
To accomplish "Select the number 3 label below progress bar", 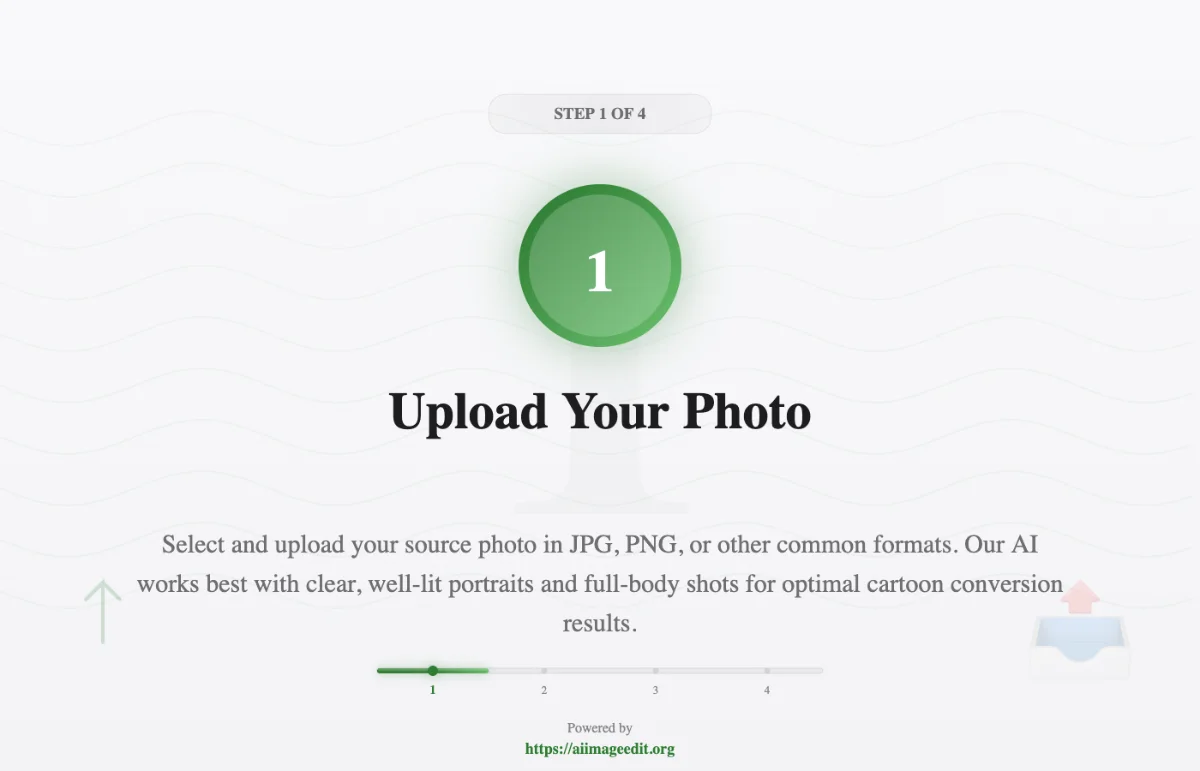I will (656, 690).
